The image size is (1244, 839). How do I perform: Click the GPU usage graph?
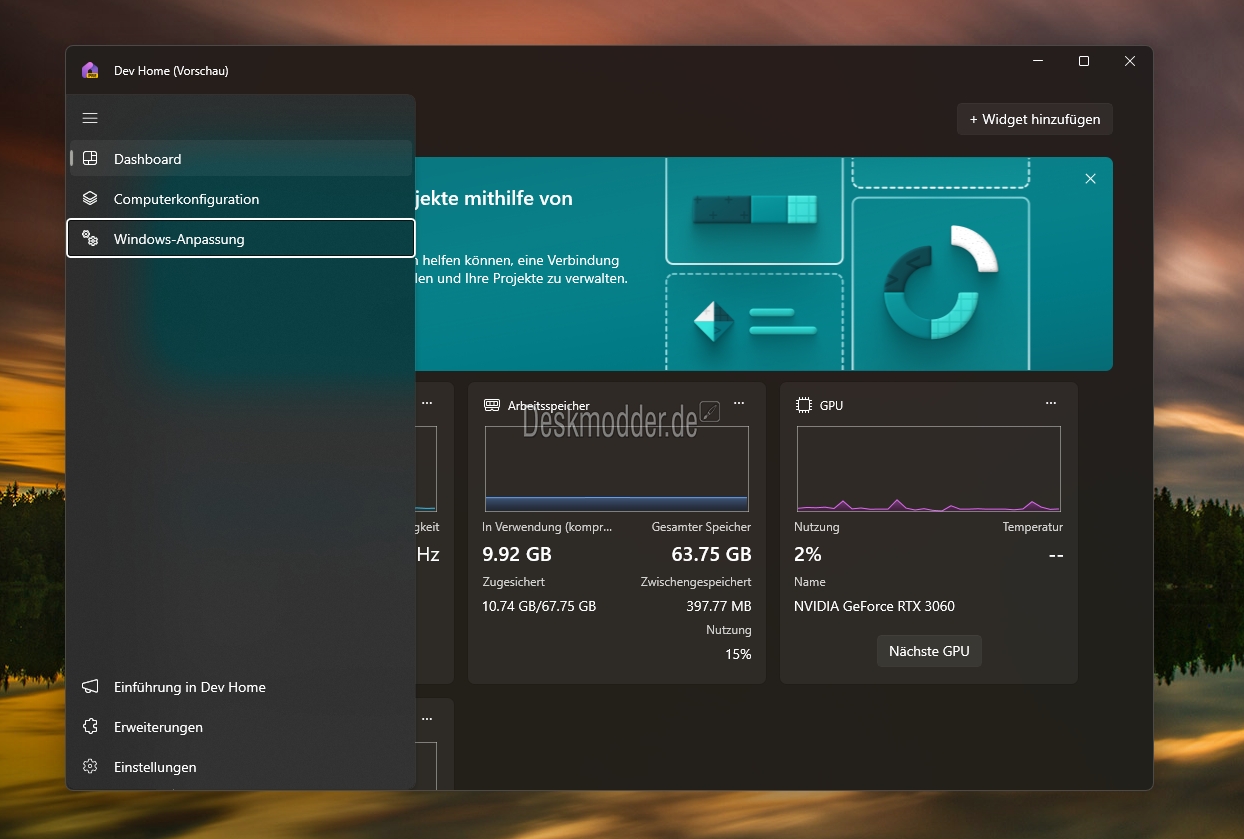coord(928,469)
